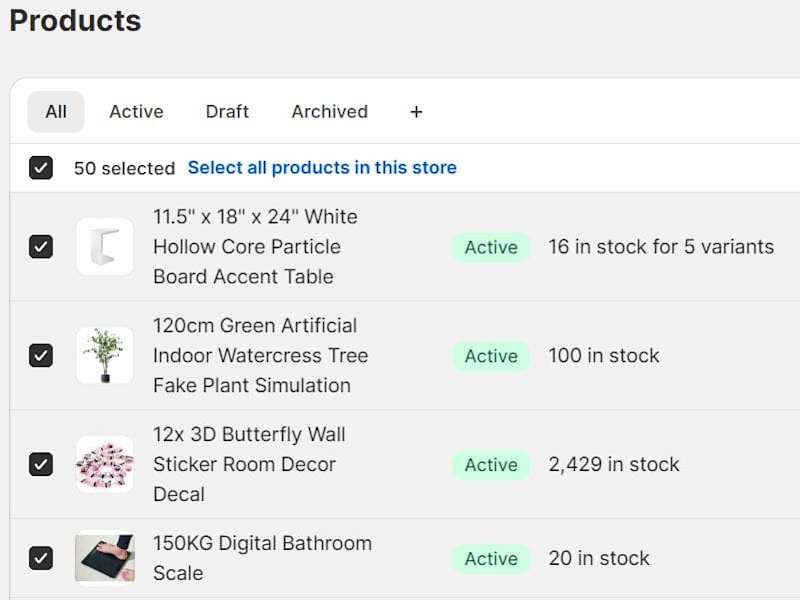Open 120cm Green Artificial Watercress Tree product
Image resolution: width=800 pixels, height=600 pixels.
261,356
